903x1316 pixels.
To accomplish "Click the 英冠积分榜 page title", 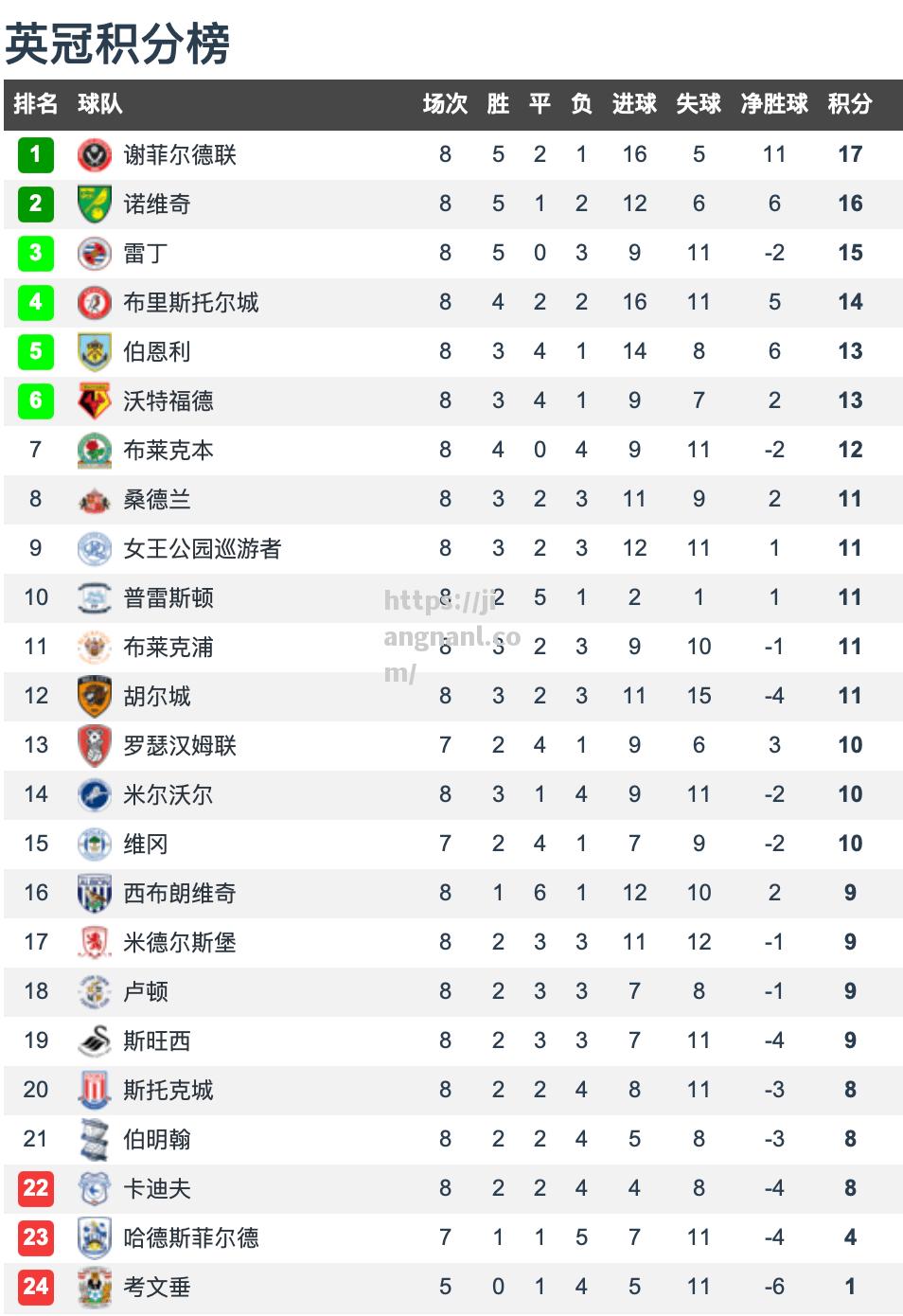I will click(x=117, y=44).
